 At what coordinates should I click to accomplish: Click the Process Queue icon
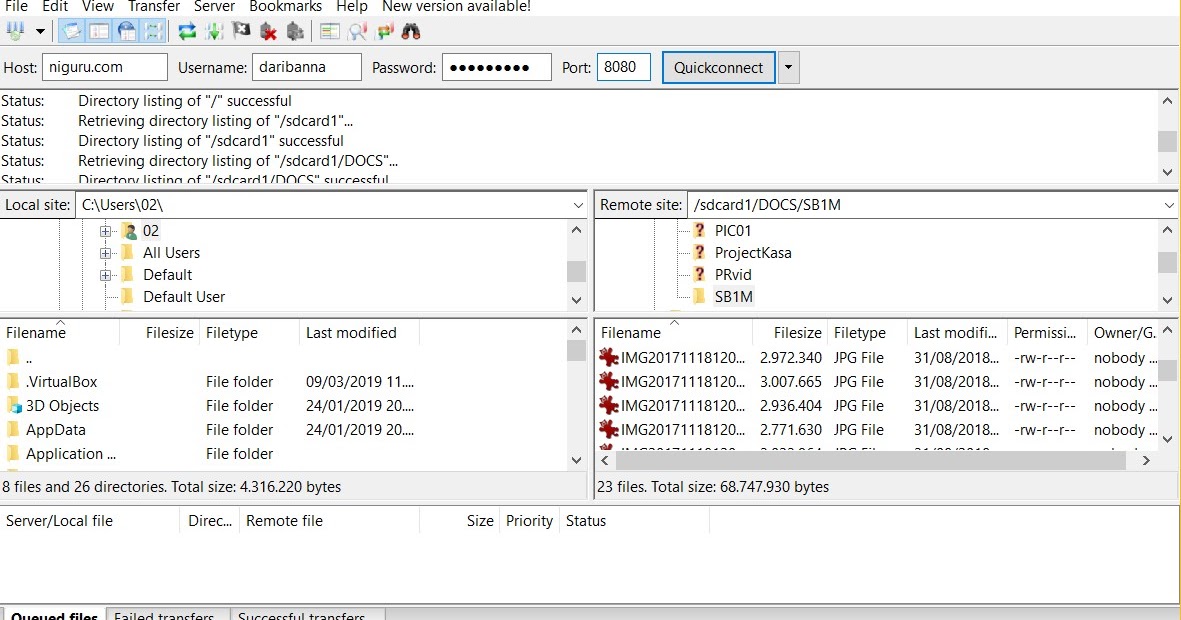pyautogui.click(x=213, y=30)
